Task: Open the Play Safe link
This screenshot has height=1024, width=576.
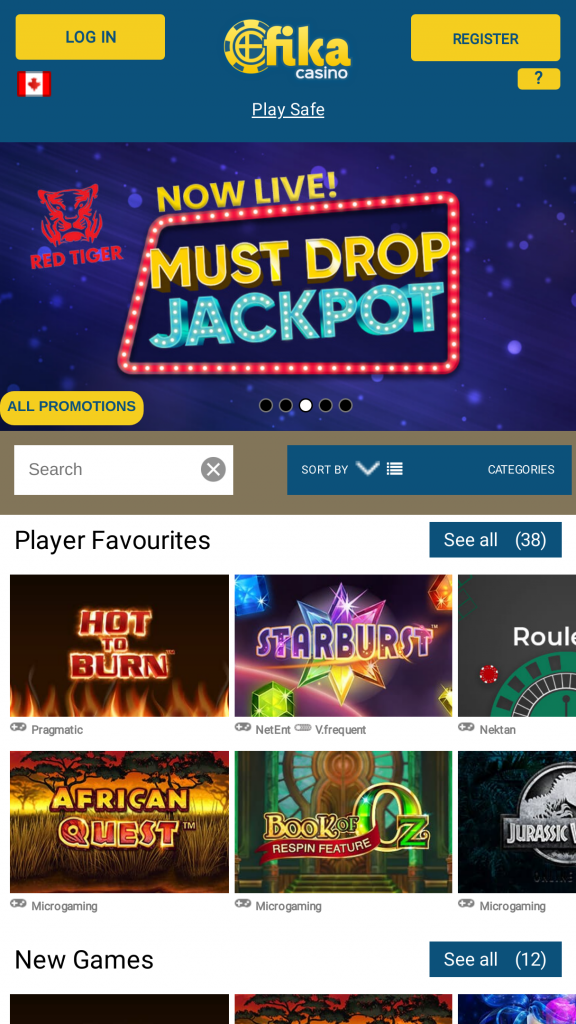Action: 288,110
